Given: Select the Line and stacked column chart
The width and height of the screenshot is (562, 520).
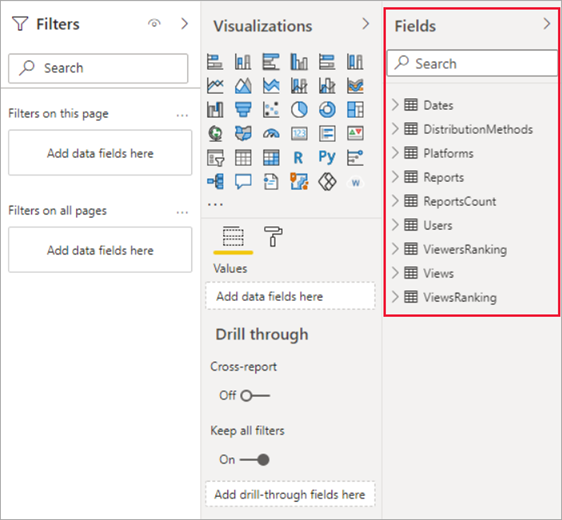Looking at the screenshot, I should (299, 86).
